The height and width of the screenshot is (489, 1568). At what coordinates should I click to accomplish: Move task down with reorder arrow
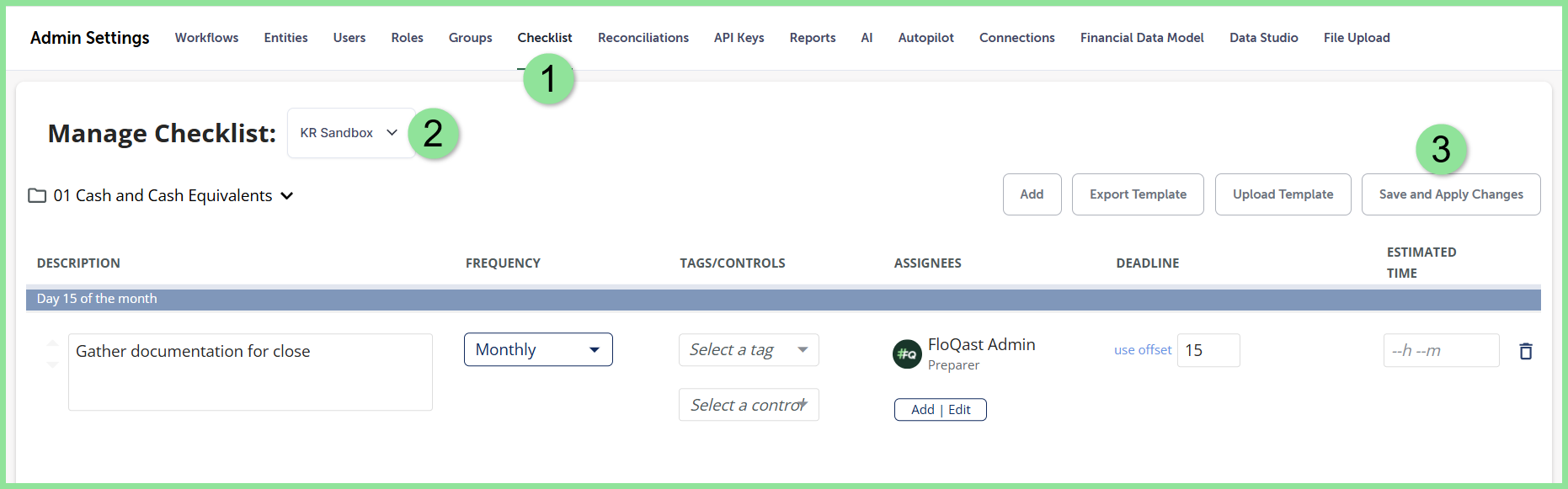click(53, 364)
